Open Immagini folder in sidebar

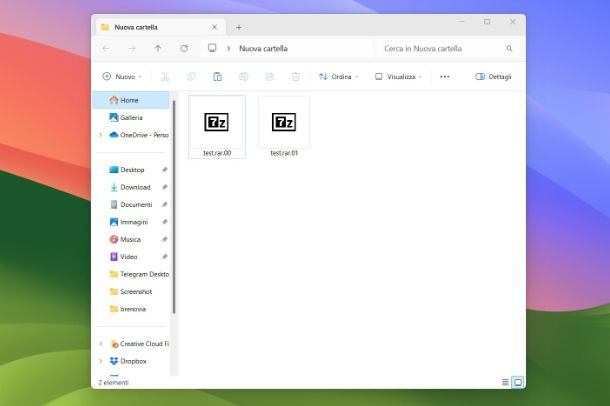[x=129, y=222]
